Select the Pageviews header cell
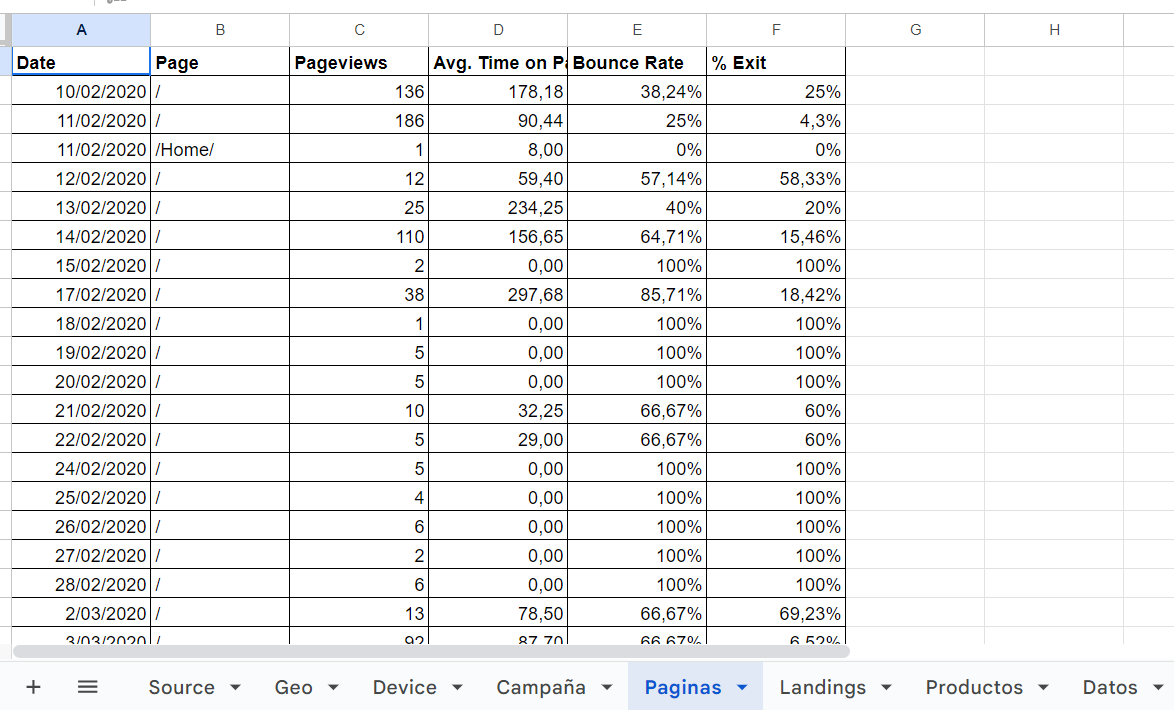 (359, 62)
